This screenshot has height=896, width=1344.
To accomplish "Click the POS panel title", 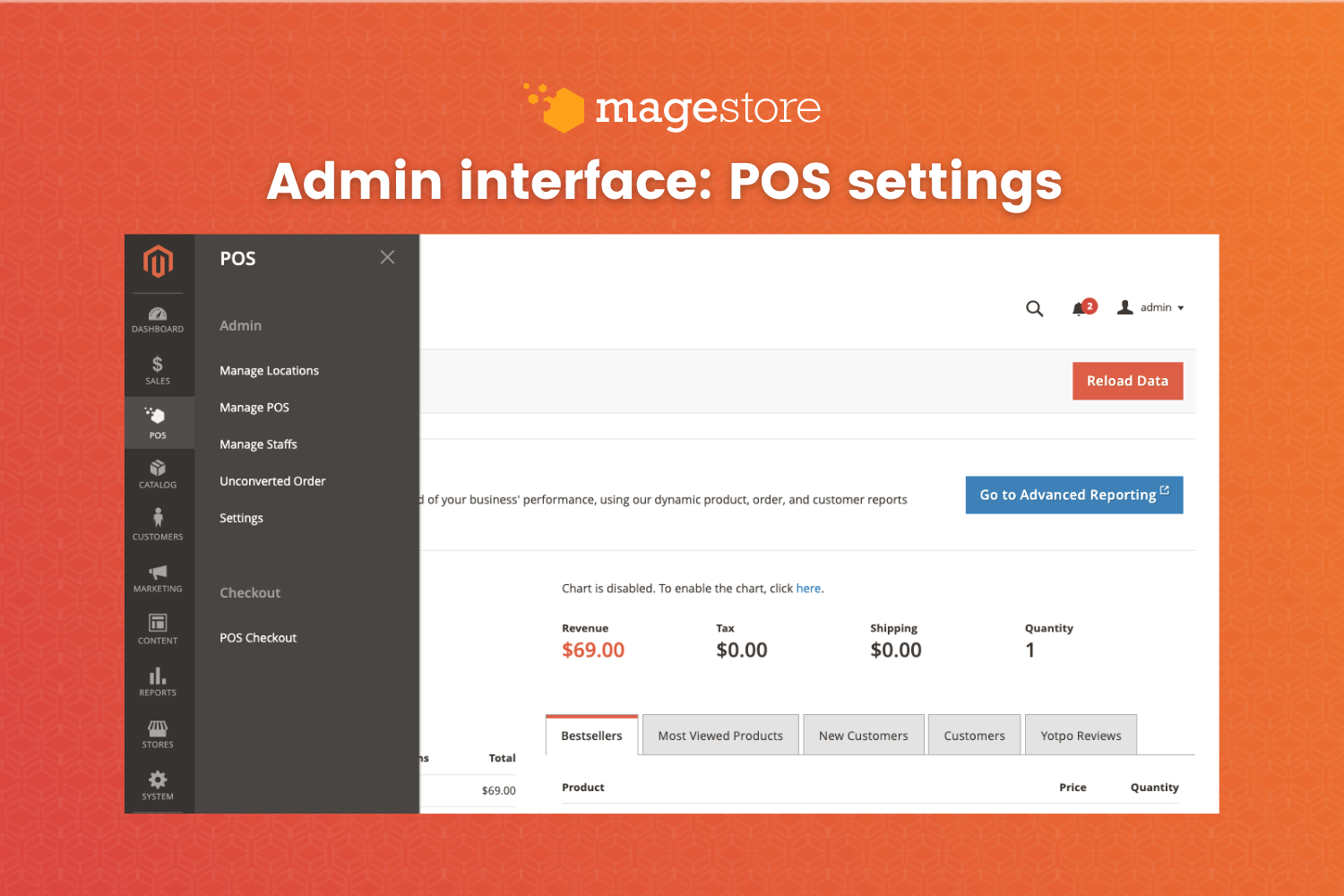I will [238, 259].
